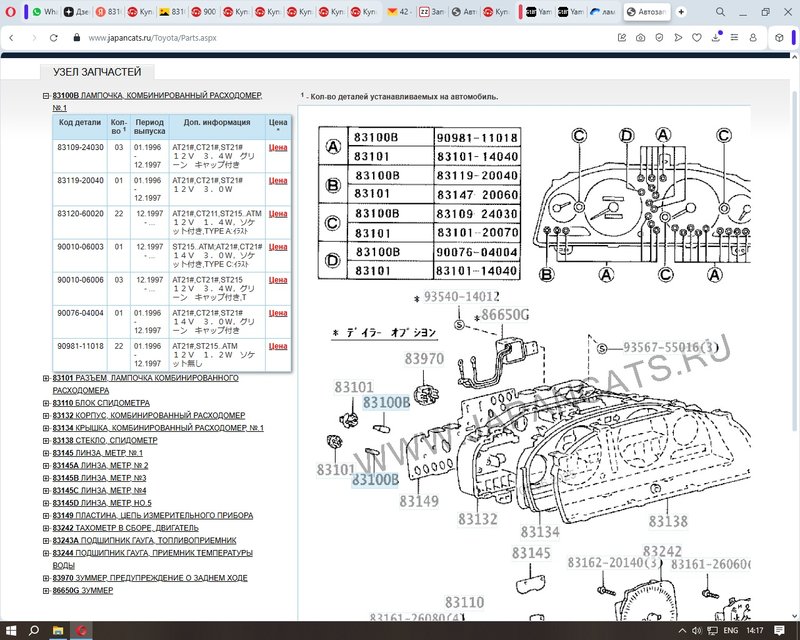
Task: Open the easy setup sliders icon
Action: [x=734, y=37]
